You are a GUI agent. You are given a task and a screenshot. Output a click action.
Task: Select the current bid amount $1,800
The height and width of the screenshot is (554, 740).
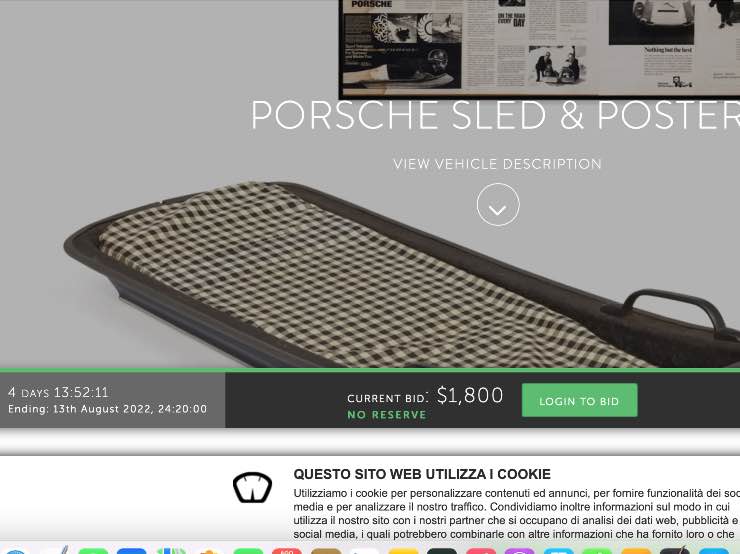[x=470, y=395]
